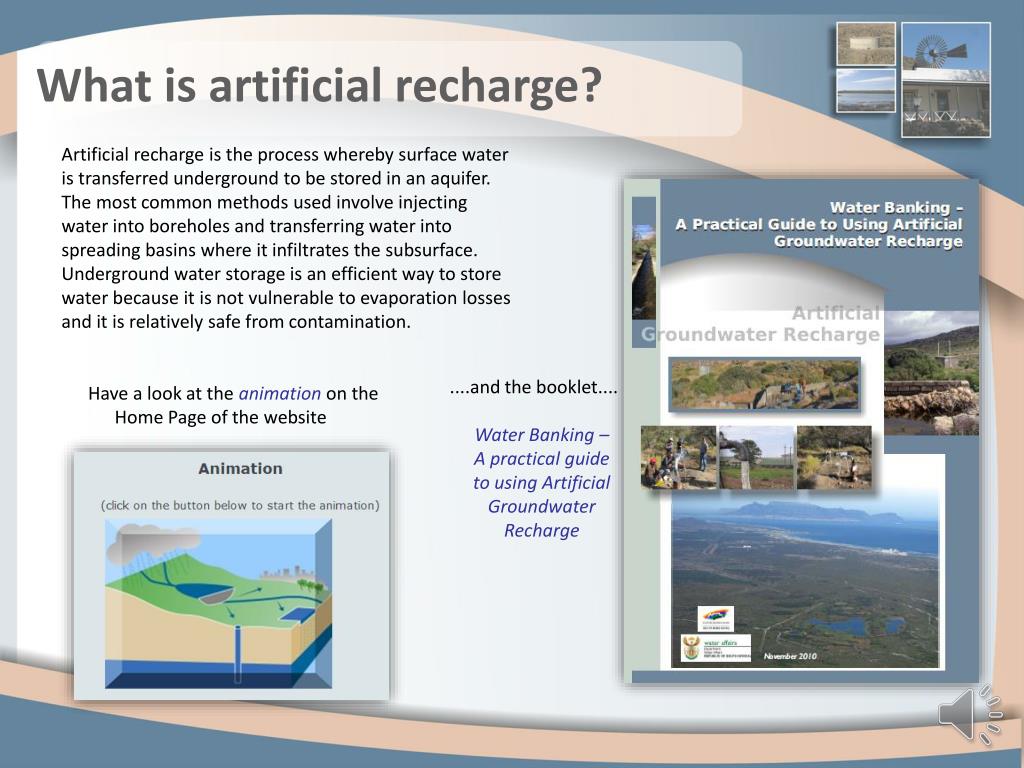Image resolution: width=1024 pixels, height=768 pixels.
Task: Click the paragraph starting 'Artificial recharge is the process'
Action: point(286,238)
